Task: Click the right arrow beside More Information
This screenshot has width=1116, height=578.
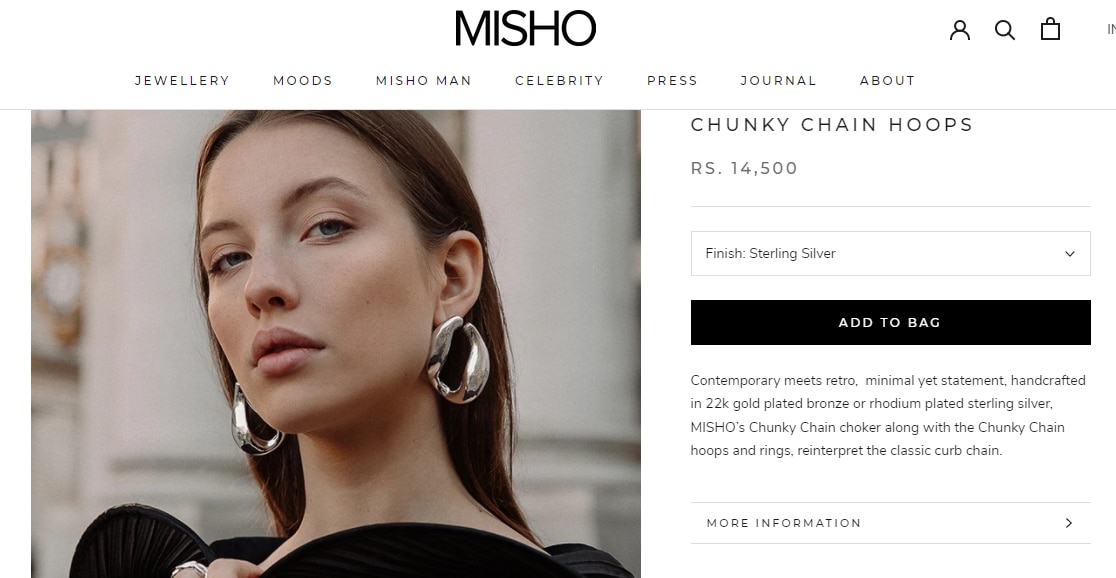Action: point(1068,523)
